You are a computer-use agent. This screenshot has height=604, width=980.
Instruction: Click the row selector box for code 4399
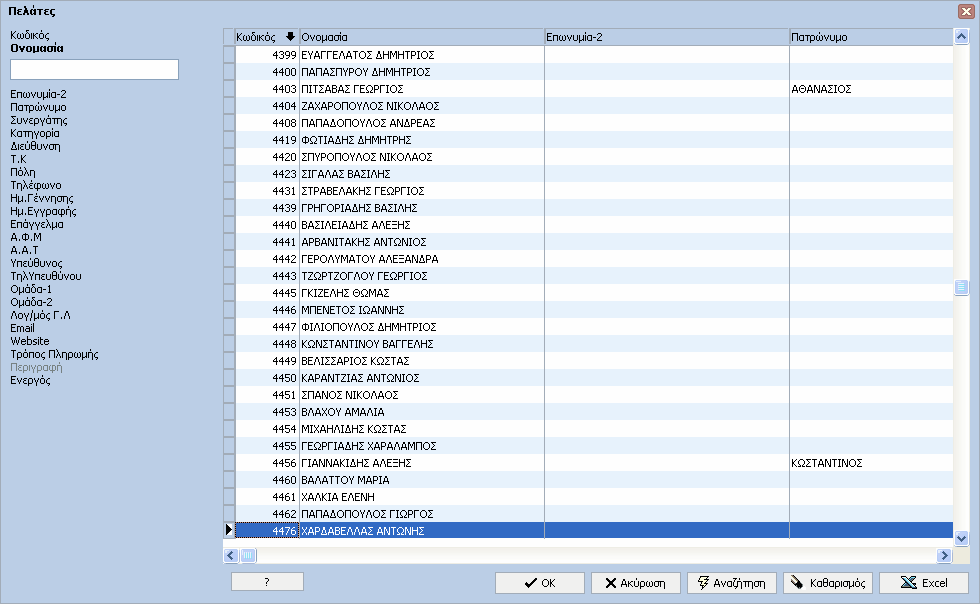click(x=229, y=55)
